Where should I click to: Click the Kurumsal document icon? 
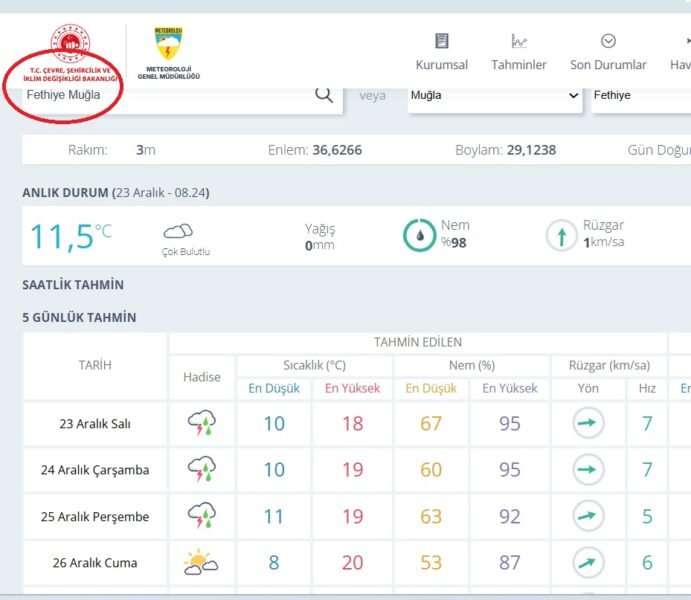point(441,41)
